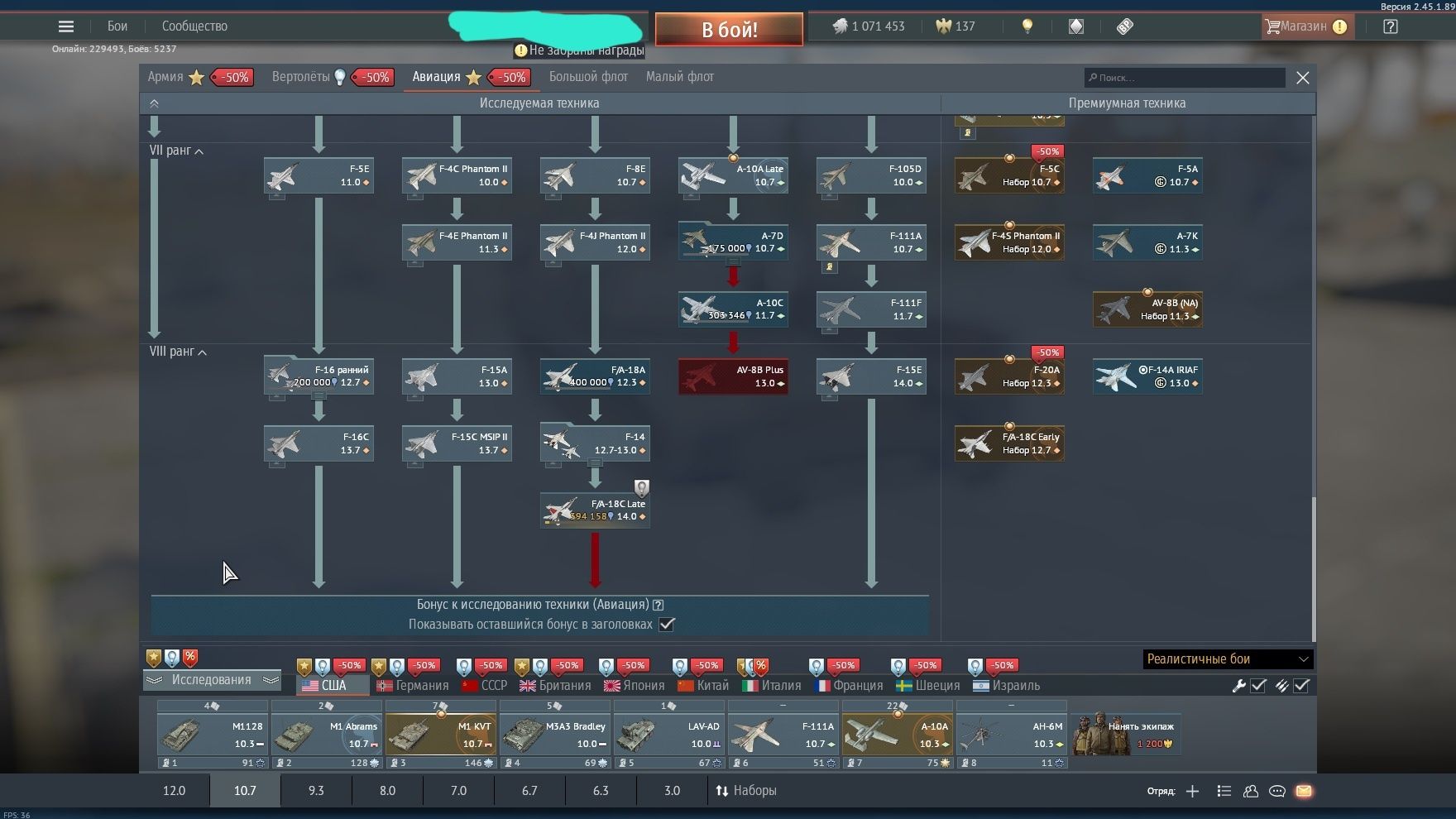
Task: Select the Израиль nation tab
Action: click(x=1006, y=686)
